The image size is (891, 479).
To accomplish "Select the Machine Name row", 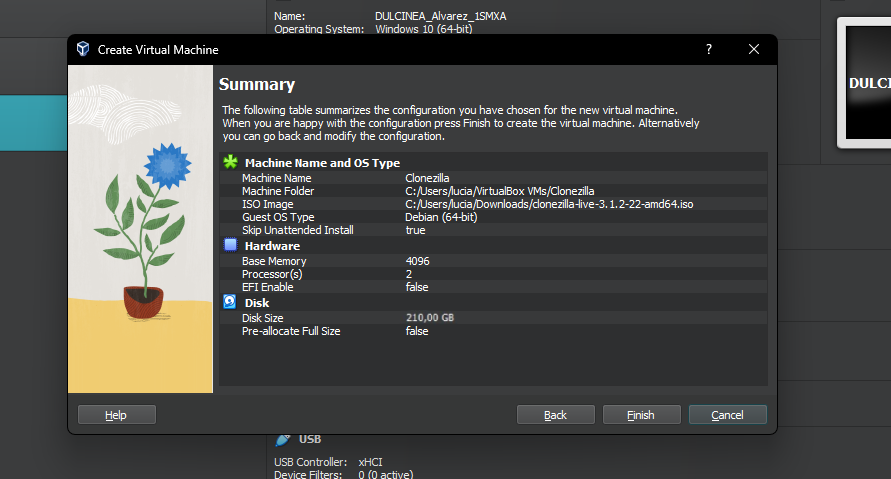I will 493,178.
